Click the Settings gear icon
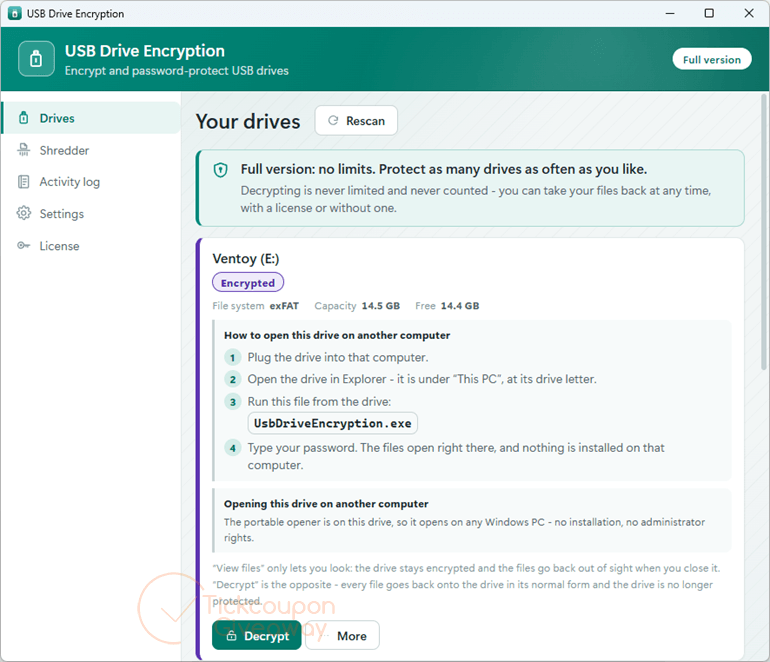 24,213
